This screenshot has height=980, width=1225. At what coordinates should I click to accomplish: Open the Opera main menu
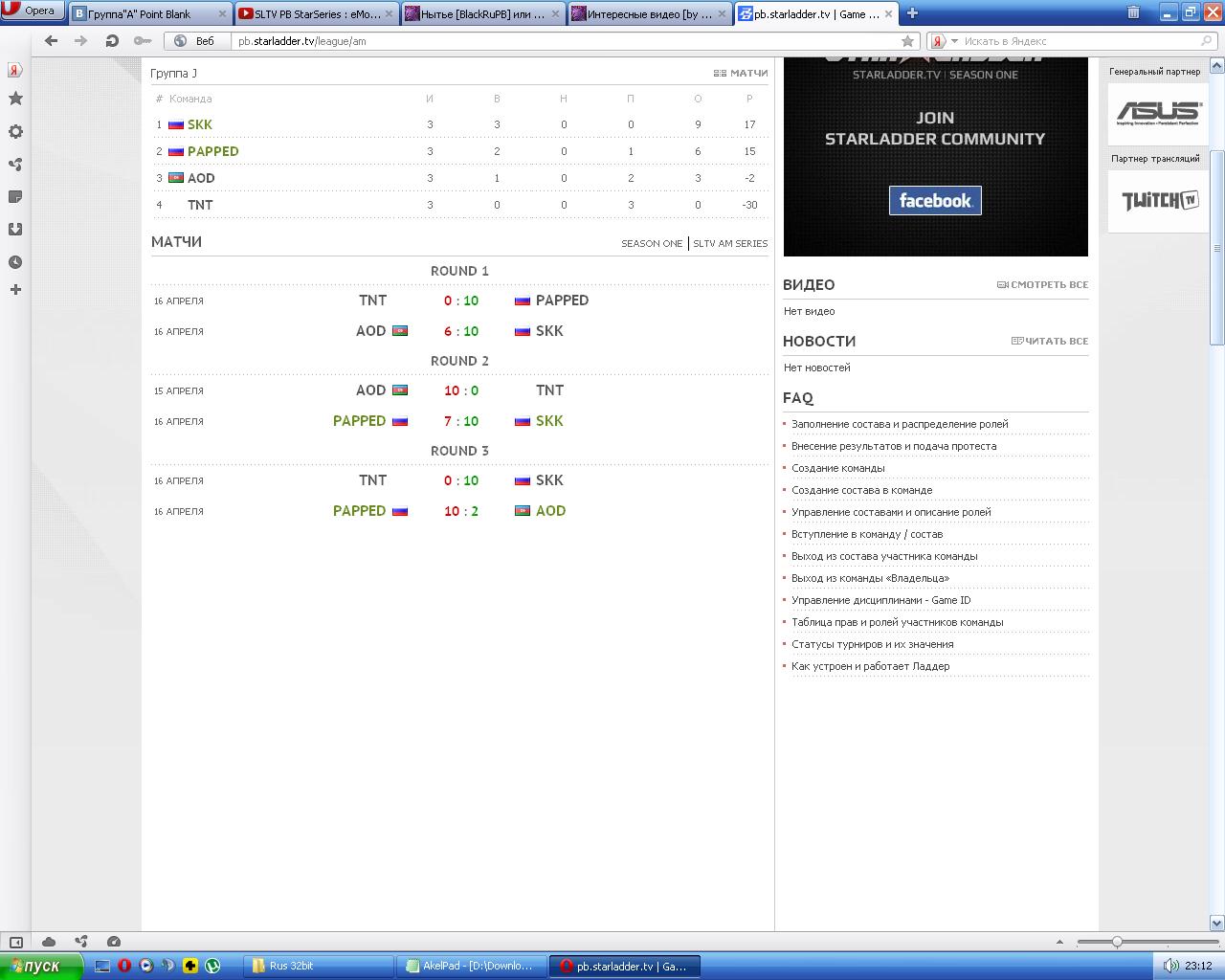coord(32,11)
